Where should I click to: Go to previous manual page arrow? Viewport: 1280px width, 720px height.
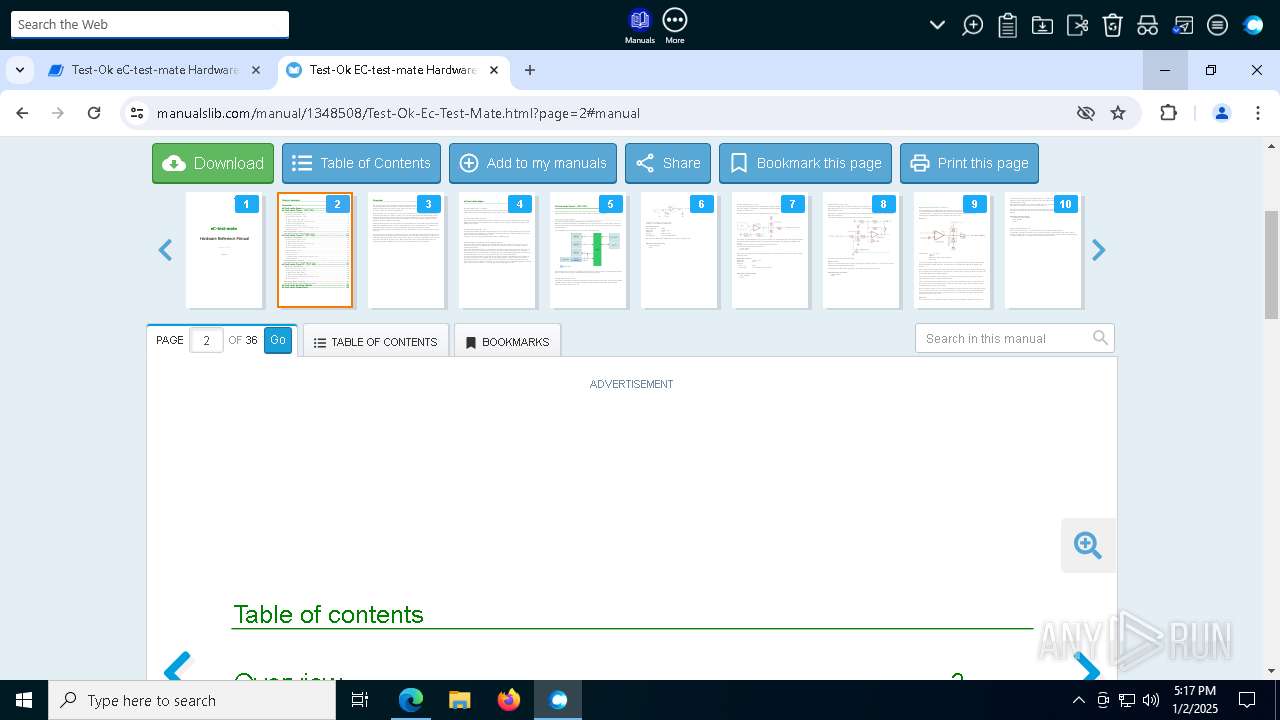pyautogui.click(x=177, y=667)
